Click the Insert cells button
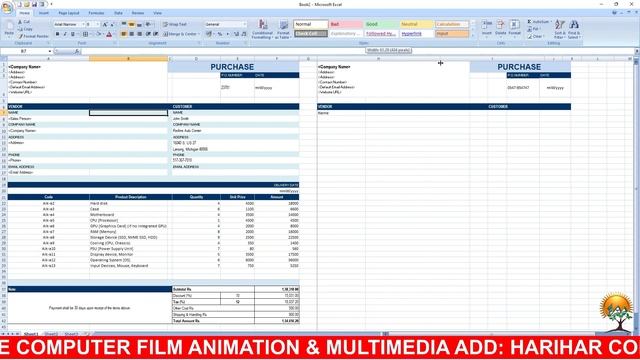 click(487, 29)
